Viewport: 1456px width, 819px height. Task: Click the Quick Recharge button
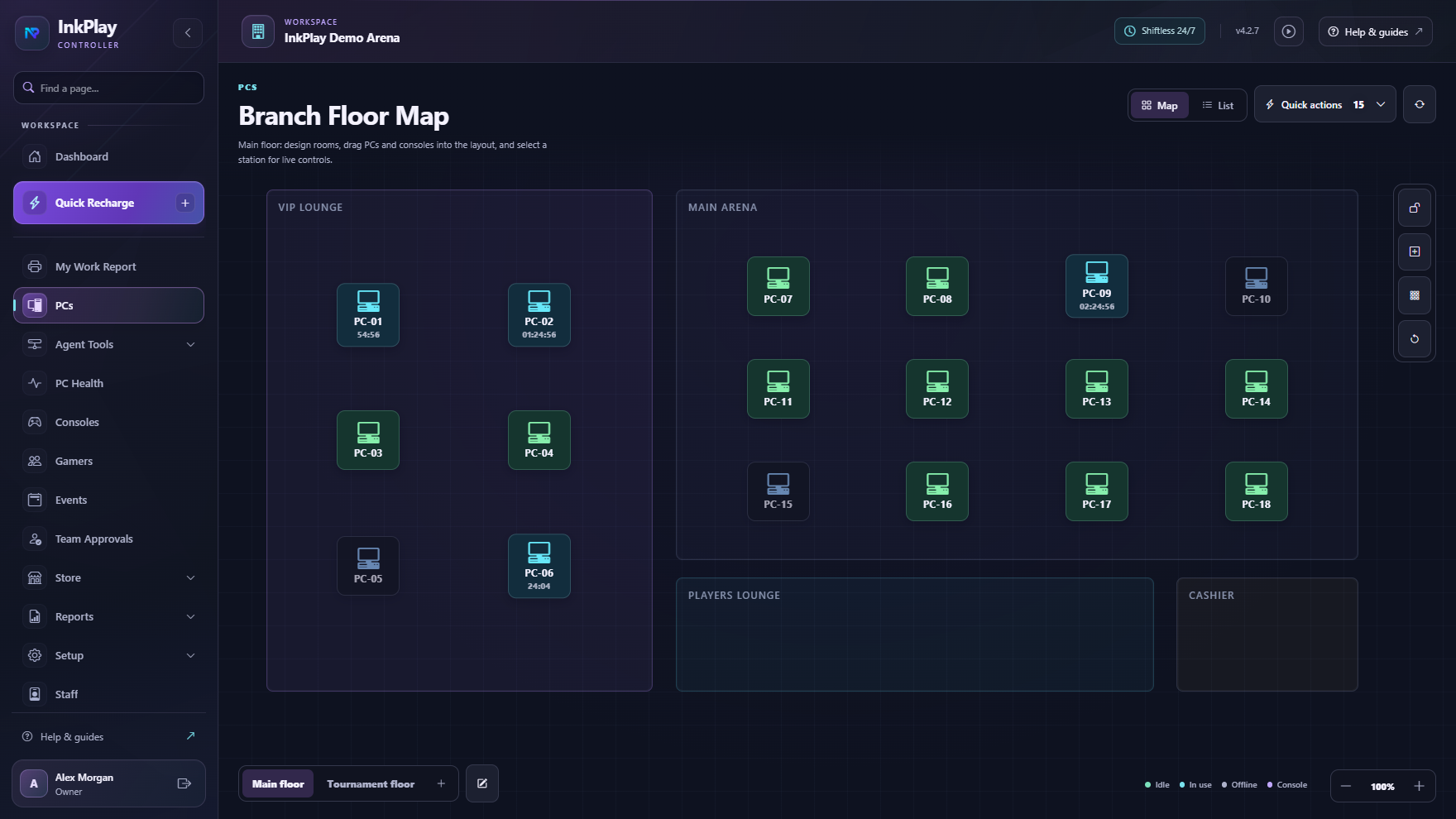(109, 203)
